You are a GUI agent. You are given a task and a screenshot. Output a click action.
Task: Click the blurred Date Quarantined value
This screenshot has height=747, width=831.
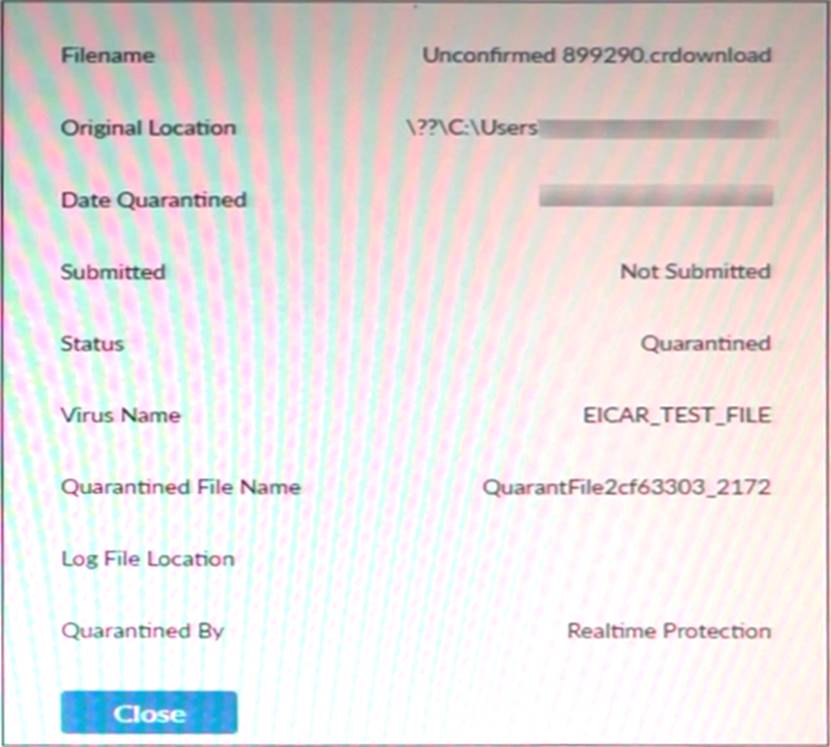[656, 195]
